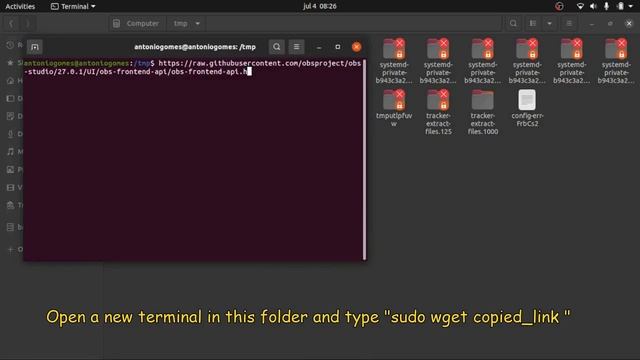Click the Other Locations plus icon in sidebar
640x360 pixels.
[10, 249]
